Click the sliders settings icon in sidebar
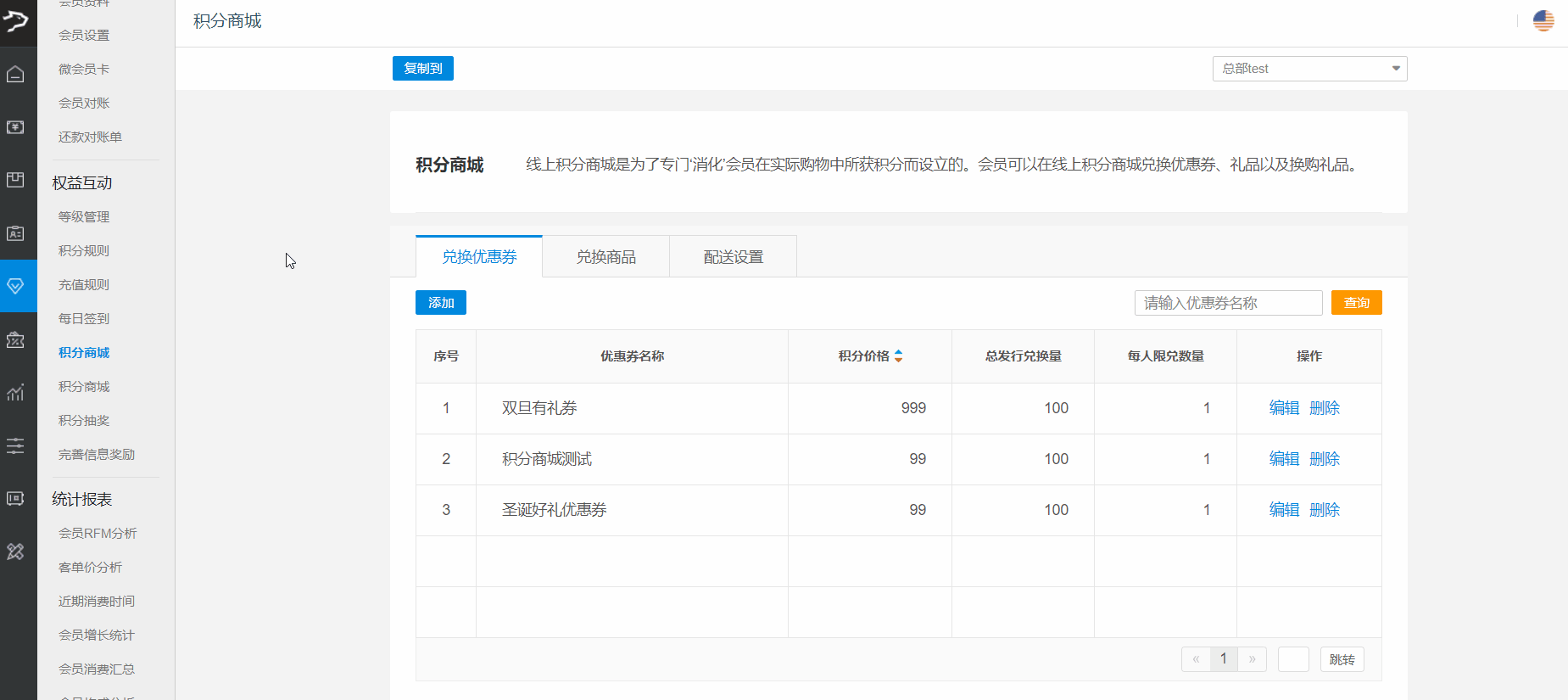Screen dimensions: 1568x700 click(x=15, y=445)
